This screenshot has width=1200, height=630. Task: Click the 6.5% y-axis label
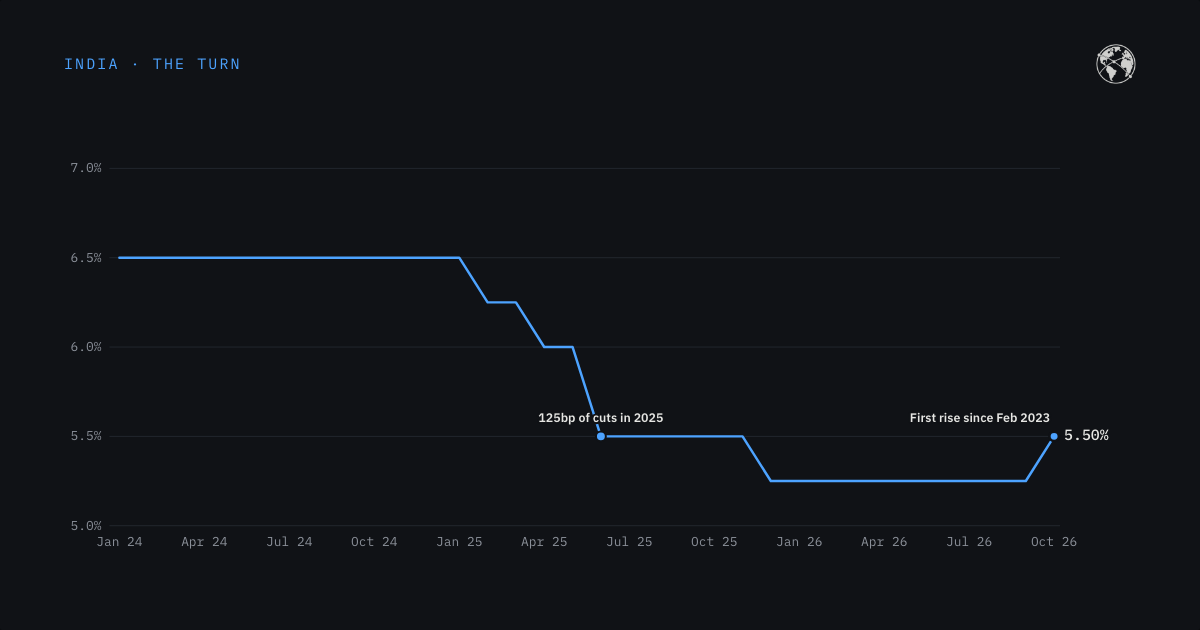coord(86,258)
